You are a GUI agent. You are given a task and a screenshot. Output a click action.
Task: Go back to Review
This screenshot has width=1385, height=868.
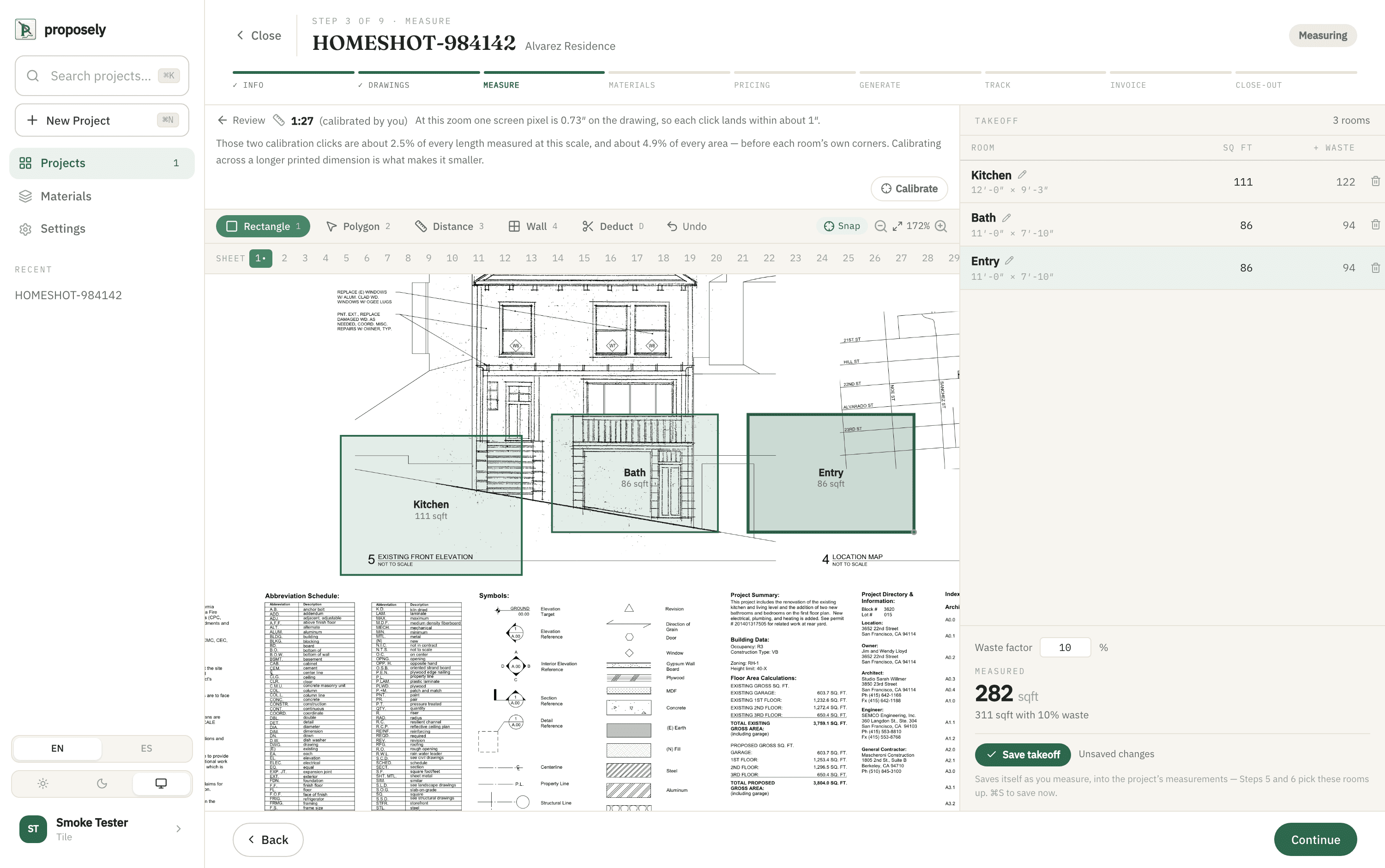coord(241,120)
